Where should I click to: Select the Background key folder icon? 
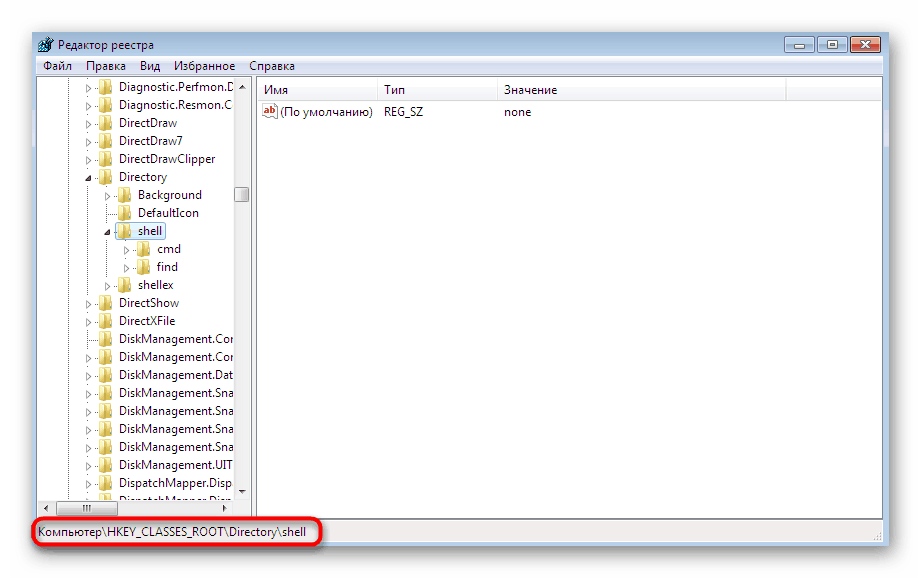pyautogui.click(x=125, y=195)
